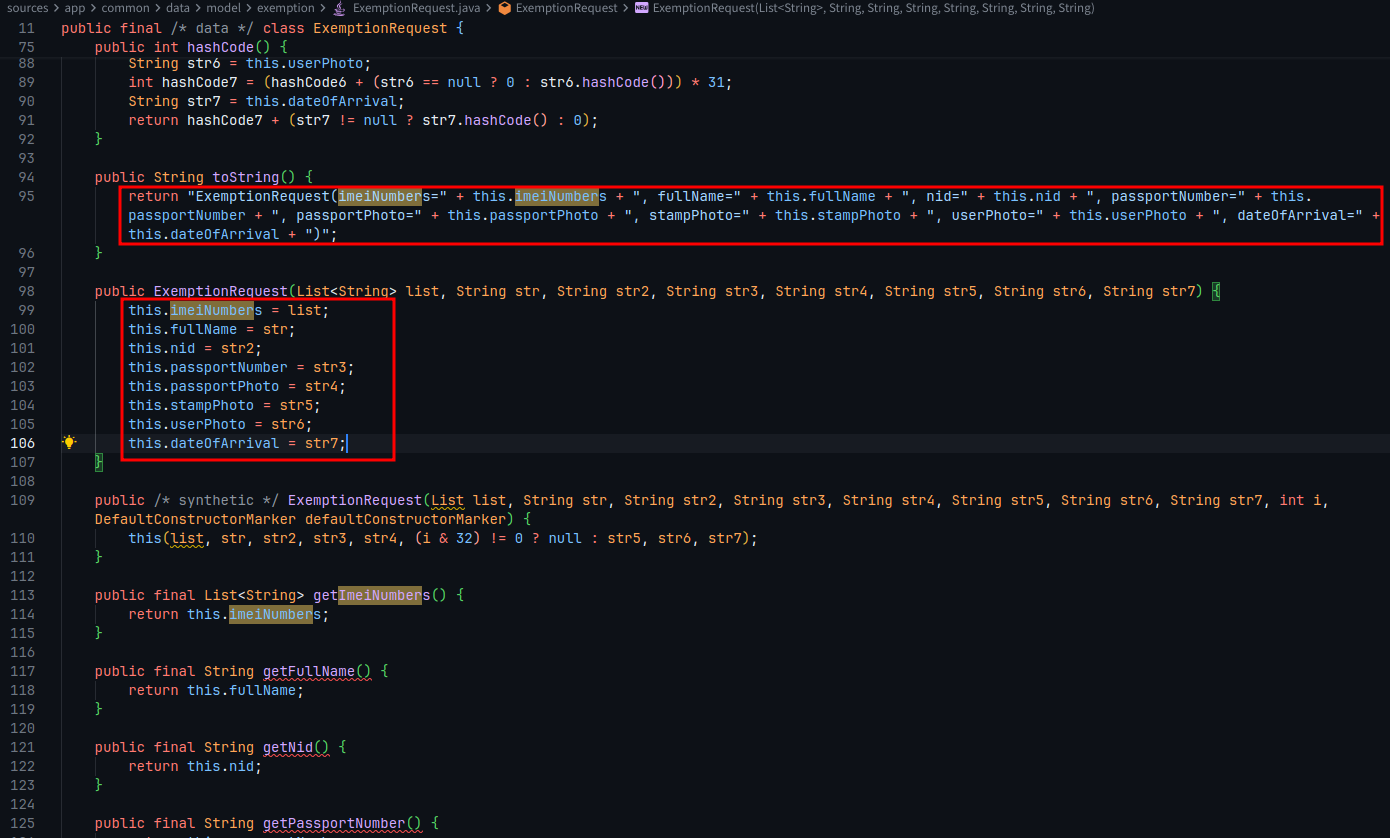Open the 'exemption' breadcrumb folder

click(x=287, y=8)
